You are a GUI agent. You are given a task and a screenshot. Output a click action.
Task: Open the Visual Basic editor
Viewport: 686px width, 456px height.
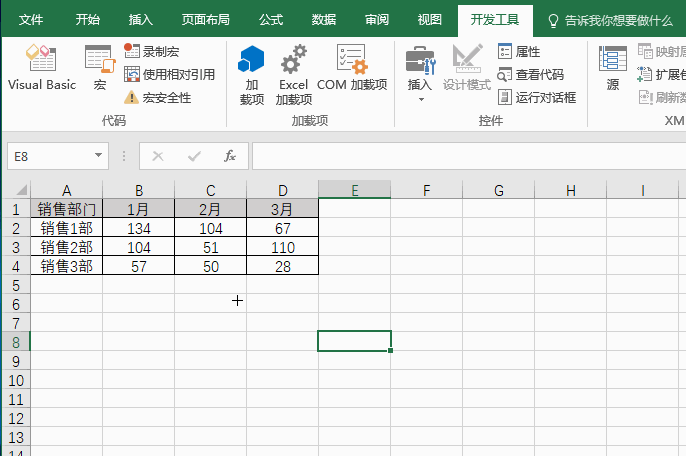42,67
